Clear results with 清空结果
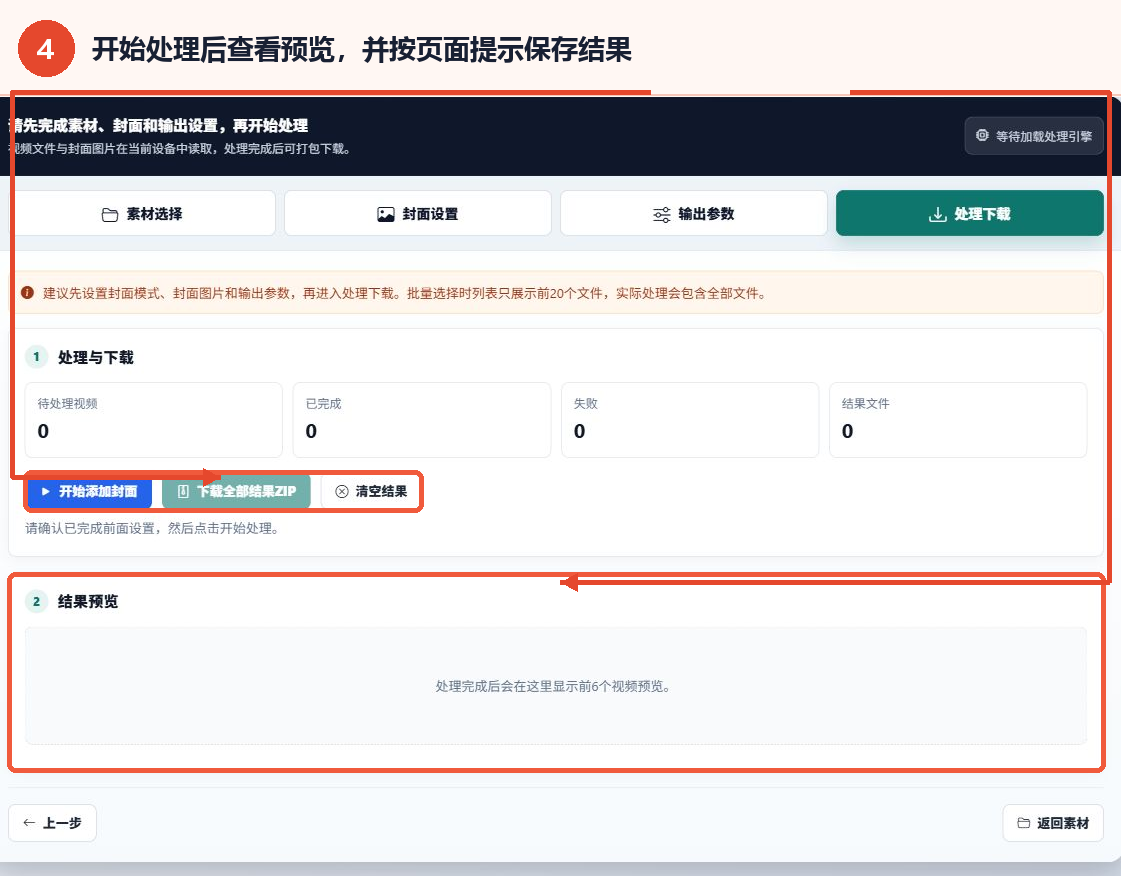This screenshot has height=876, width=1121. (370, 491)
